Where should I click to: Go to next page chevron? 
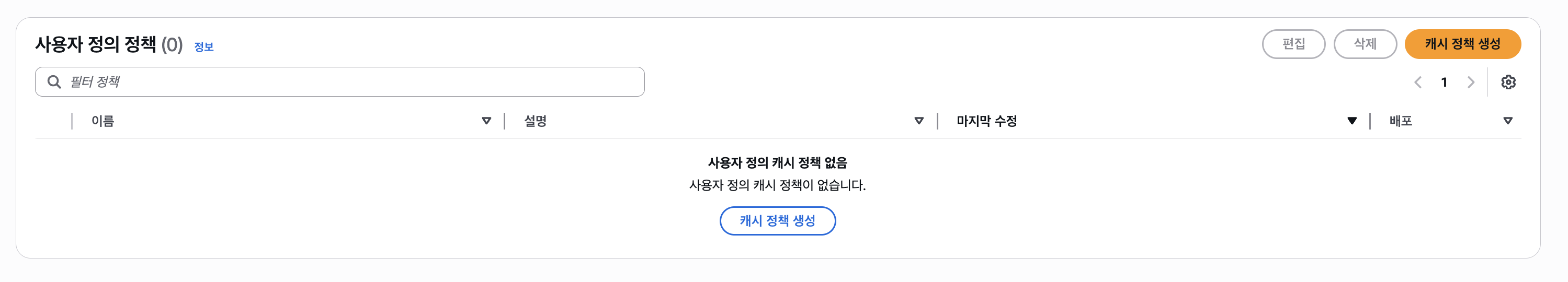1471,82
